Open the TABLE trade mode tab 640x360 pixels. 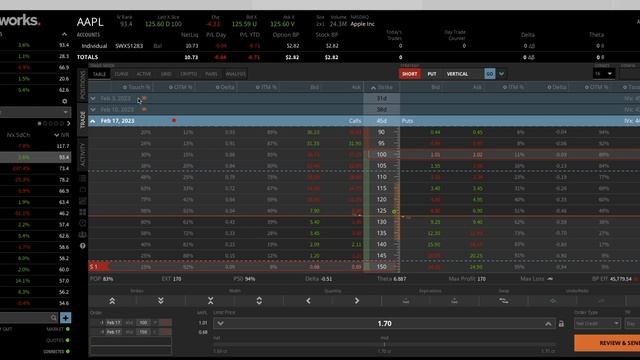pos(99,74)
